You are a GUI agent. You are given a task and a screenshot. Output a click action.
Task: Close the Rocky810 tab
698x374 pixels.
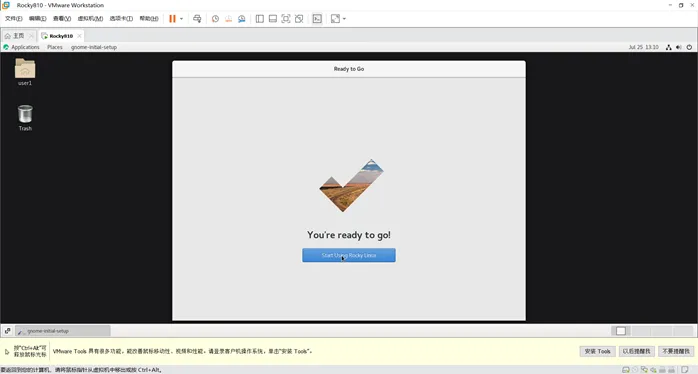[x=79, y=36]
